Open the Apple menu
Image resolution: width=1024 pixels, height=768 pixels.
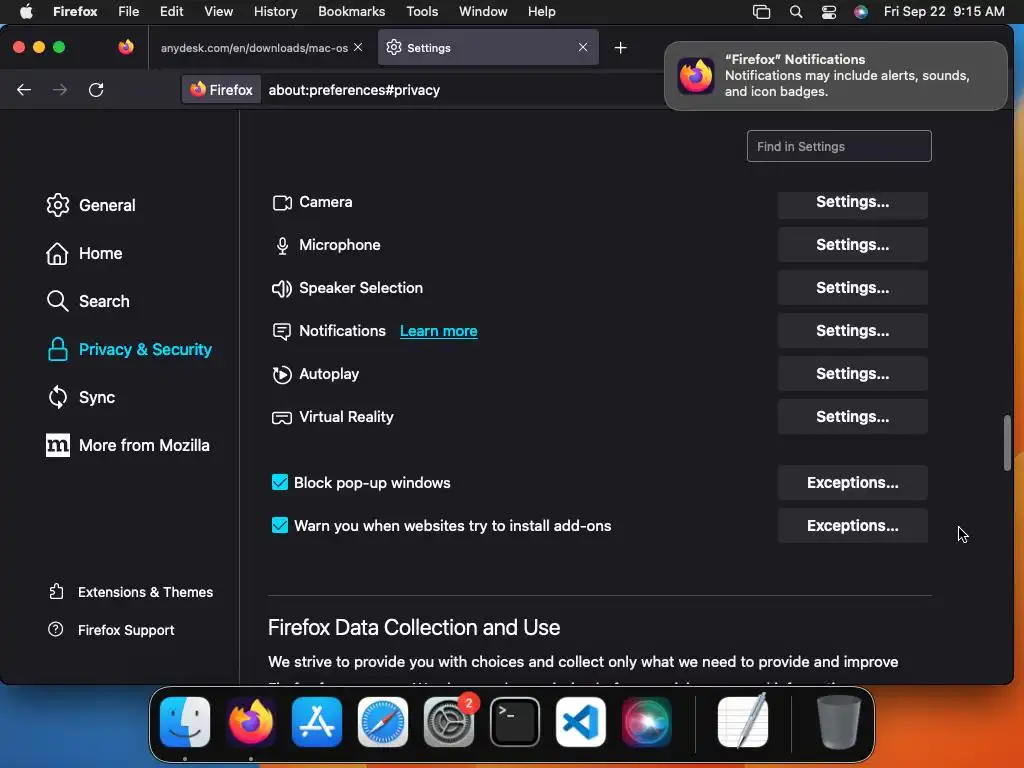coord(26,12)
